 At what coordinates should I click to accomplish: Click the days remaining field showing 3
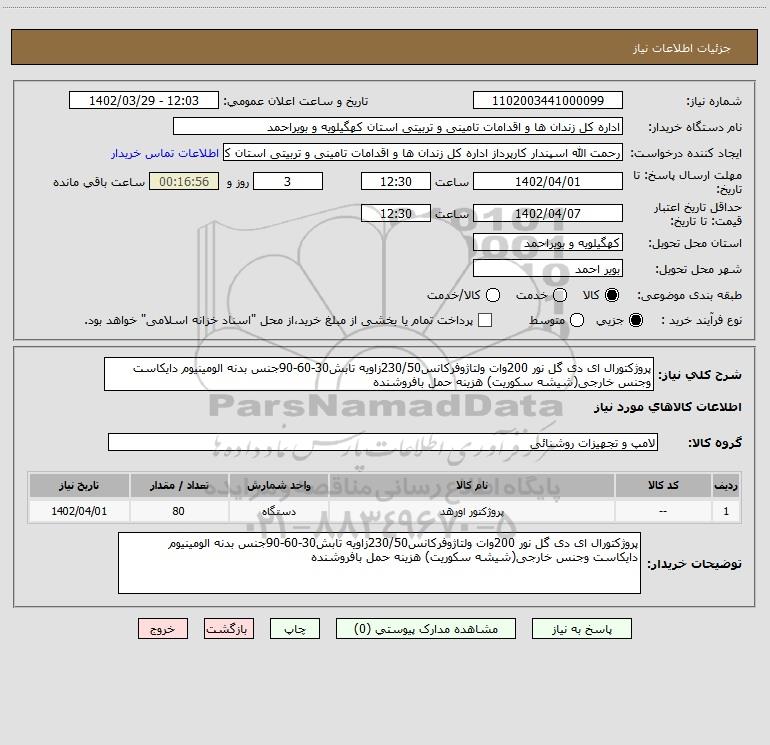288,182
